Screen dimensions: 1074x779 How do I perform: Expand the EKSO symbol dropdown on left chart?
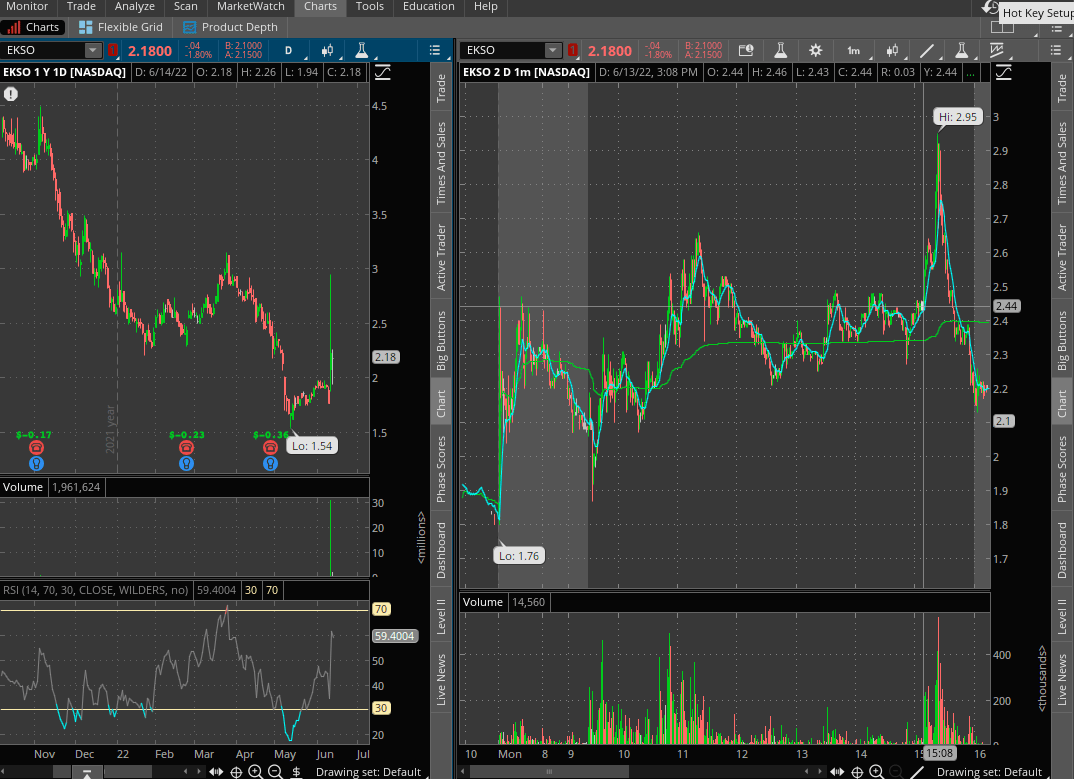(x=93, y=50)
